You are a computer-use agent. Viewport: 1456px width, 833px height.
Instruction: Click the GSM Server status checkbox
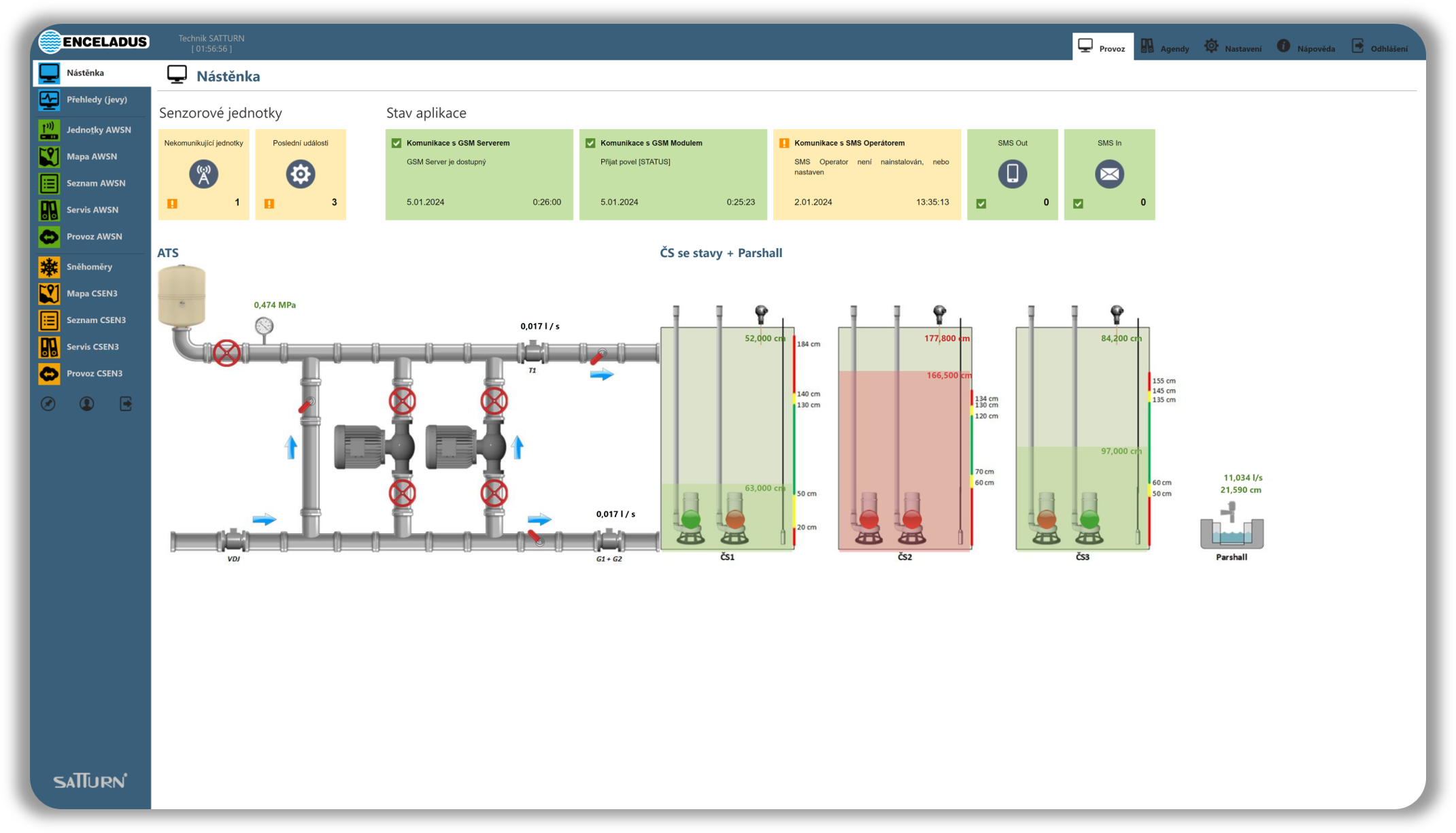pos(396,143)
